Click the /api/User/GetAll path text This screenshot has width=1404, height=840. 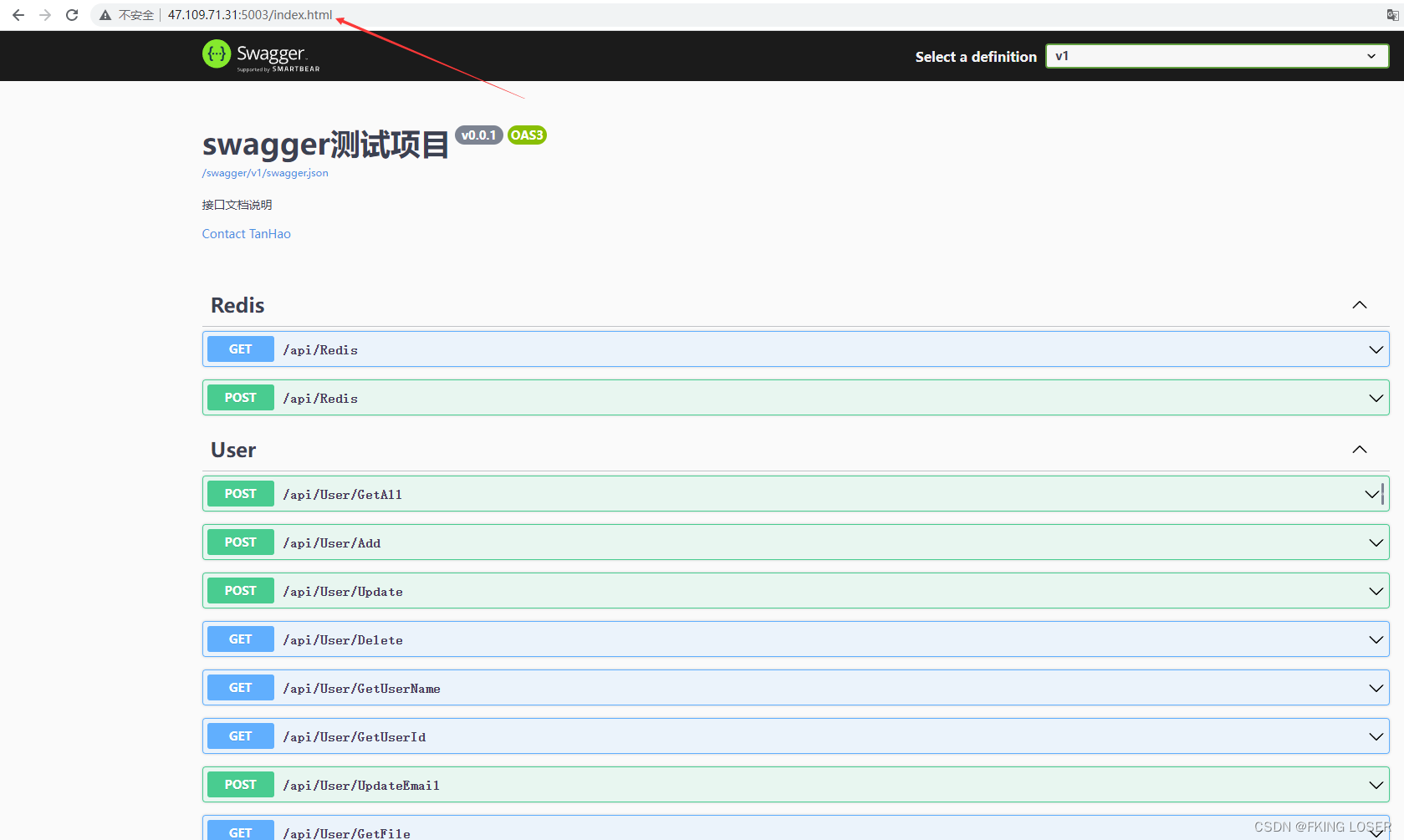pyautogui.click(x=343, y=495)
